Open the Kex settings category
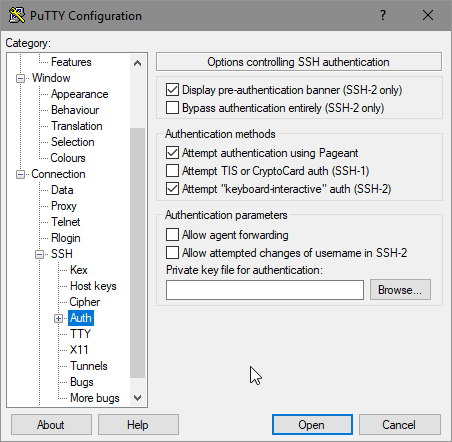 coord(79,270)
